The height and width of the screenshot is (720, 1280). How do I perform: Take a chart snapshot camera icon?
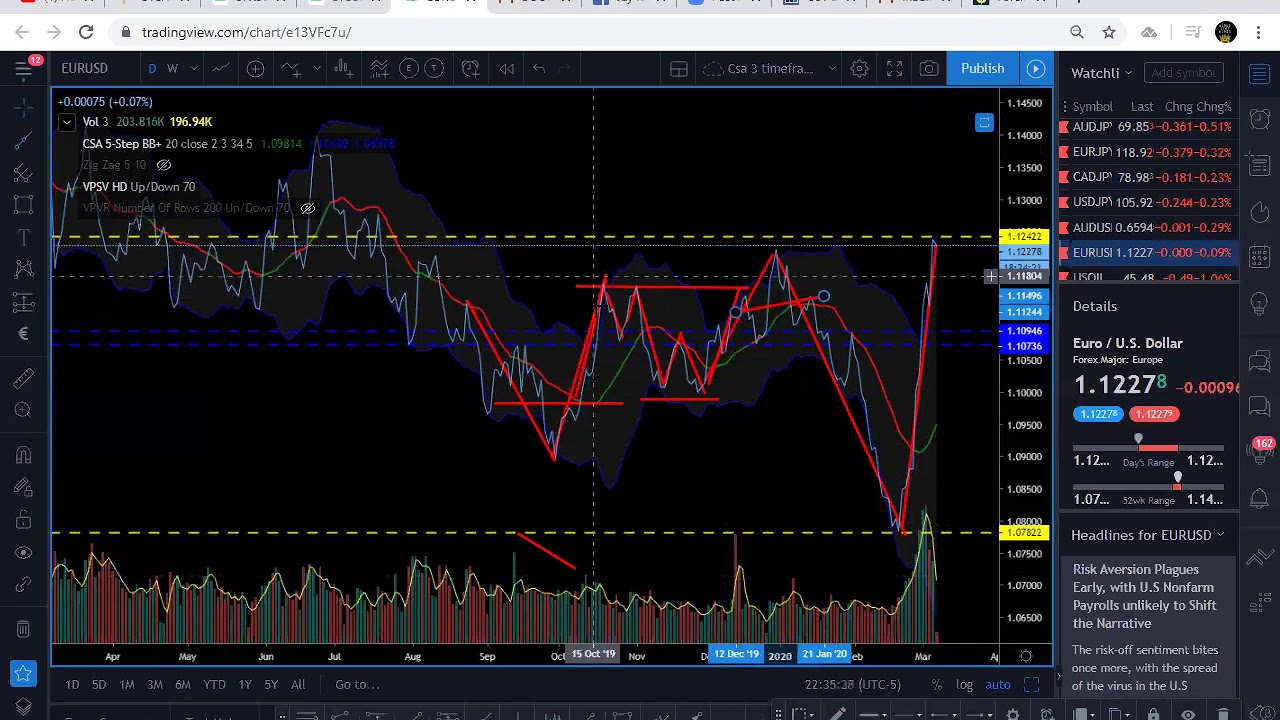pyautogui.click(x=929, y=68)
